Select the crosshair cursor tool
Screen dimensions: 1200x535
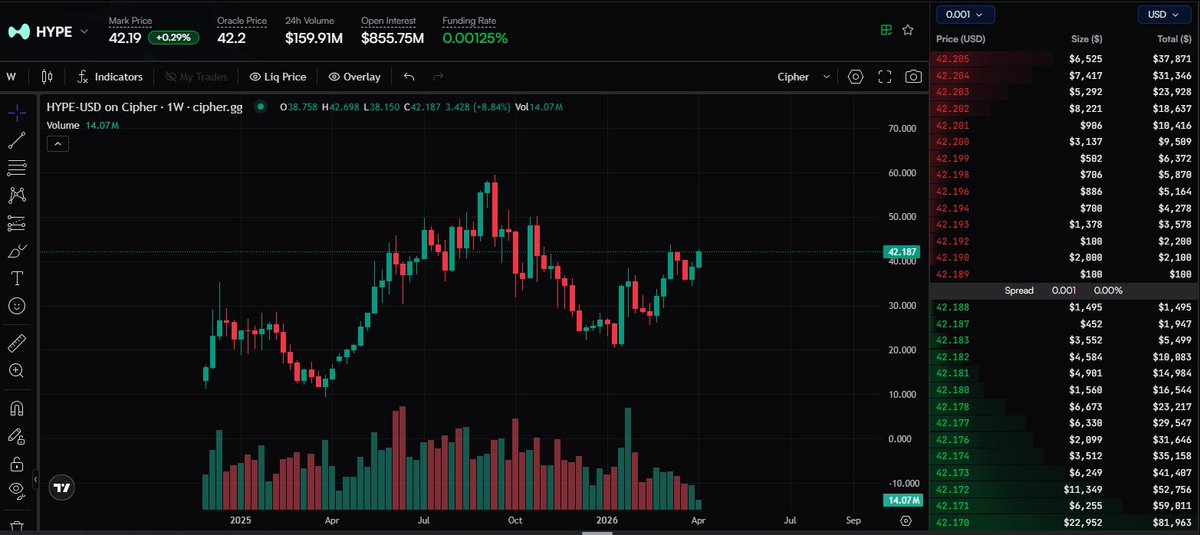16,113
